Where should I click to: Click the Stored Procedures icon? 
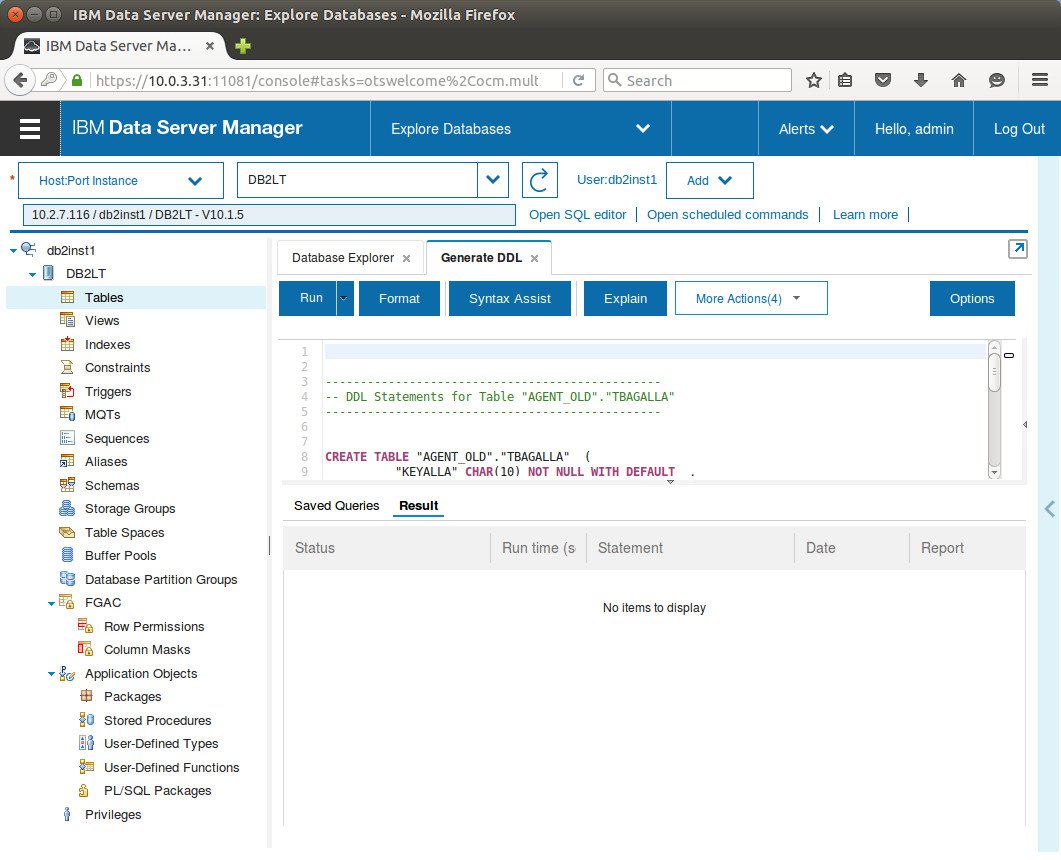pyautogui.click(x=86, y=720)
